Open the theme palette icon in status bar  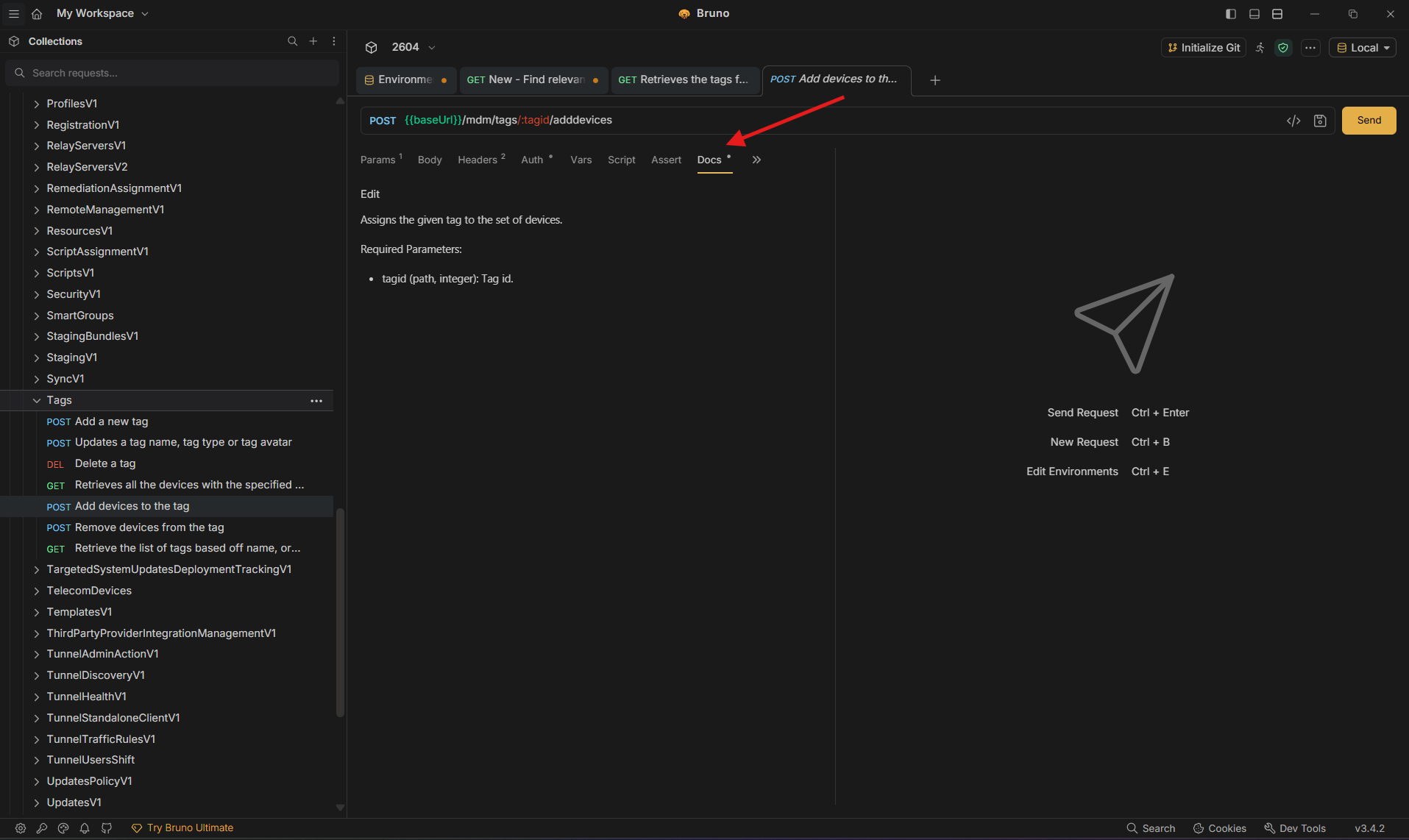(x=63, y=828)
